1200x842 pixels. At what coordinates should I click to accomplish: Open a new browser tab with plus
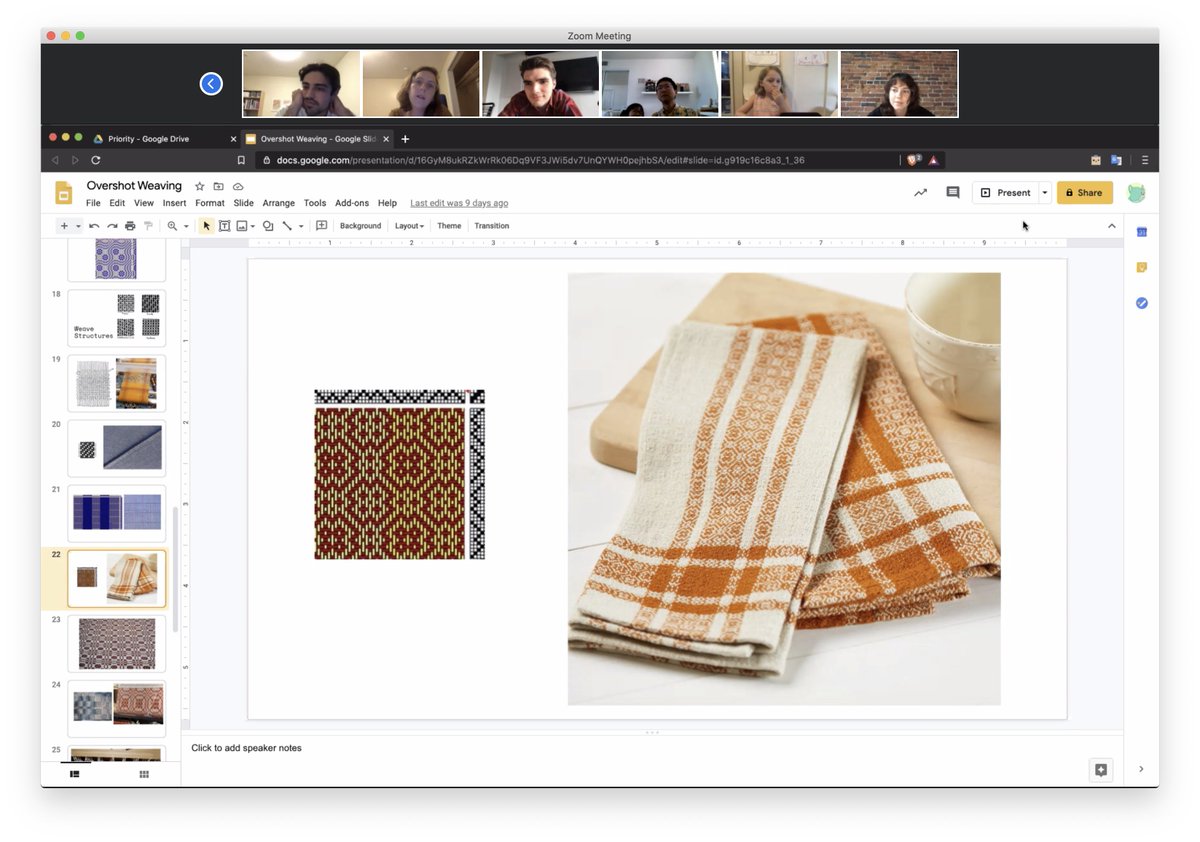coord(405,139)
